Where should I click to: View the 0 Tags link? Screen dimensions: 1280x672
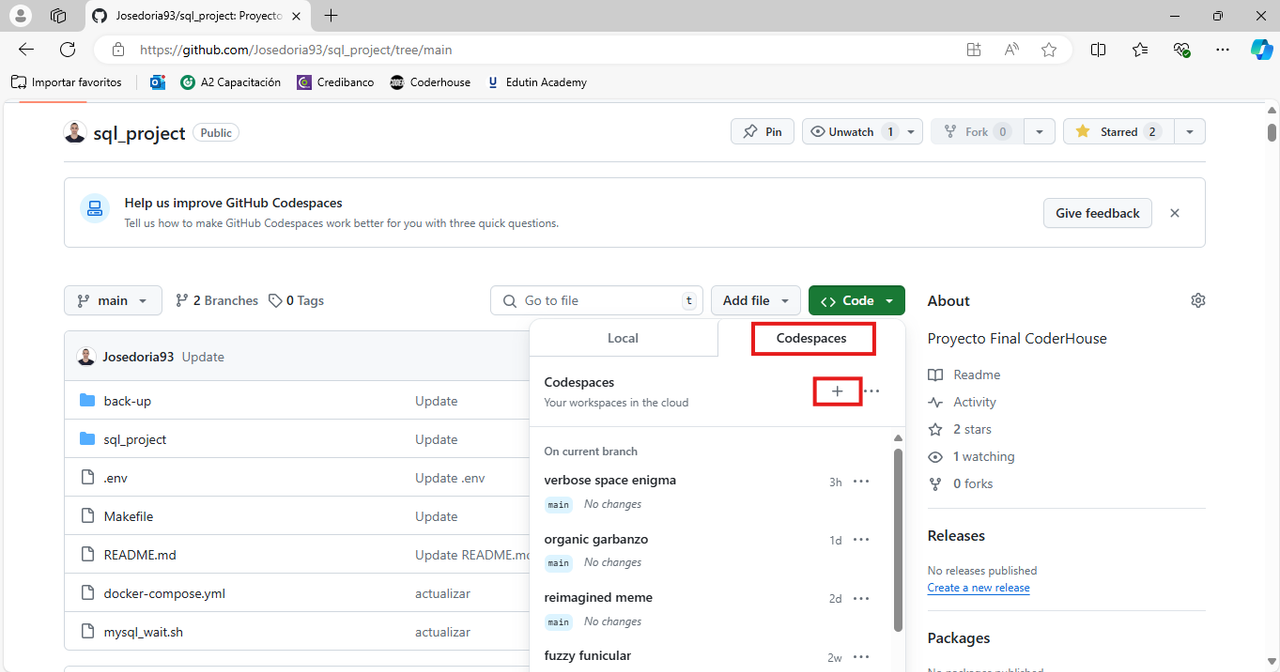tap(296, 301)
